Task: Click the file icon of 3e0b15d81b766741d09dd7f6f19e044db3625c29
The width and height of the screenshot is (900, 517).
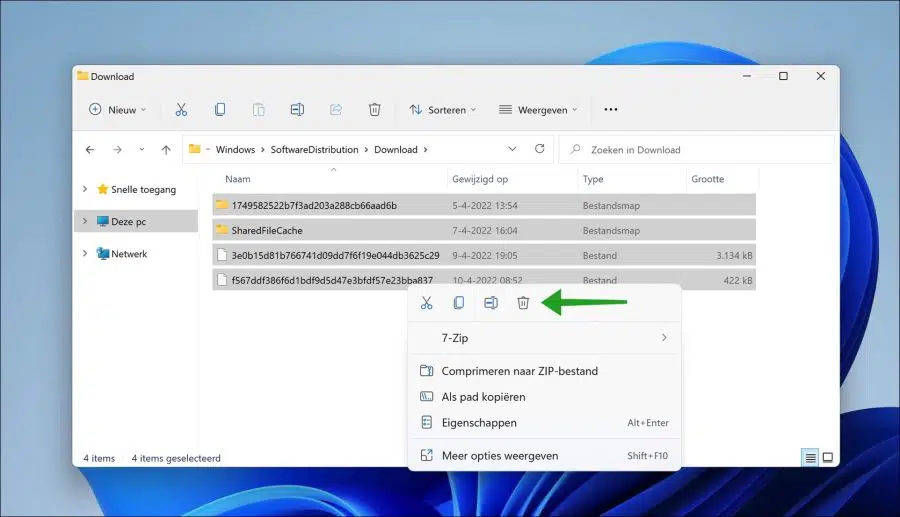Action: pyautogui.click(x=222, y=255)
